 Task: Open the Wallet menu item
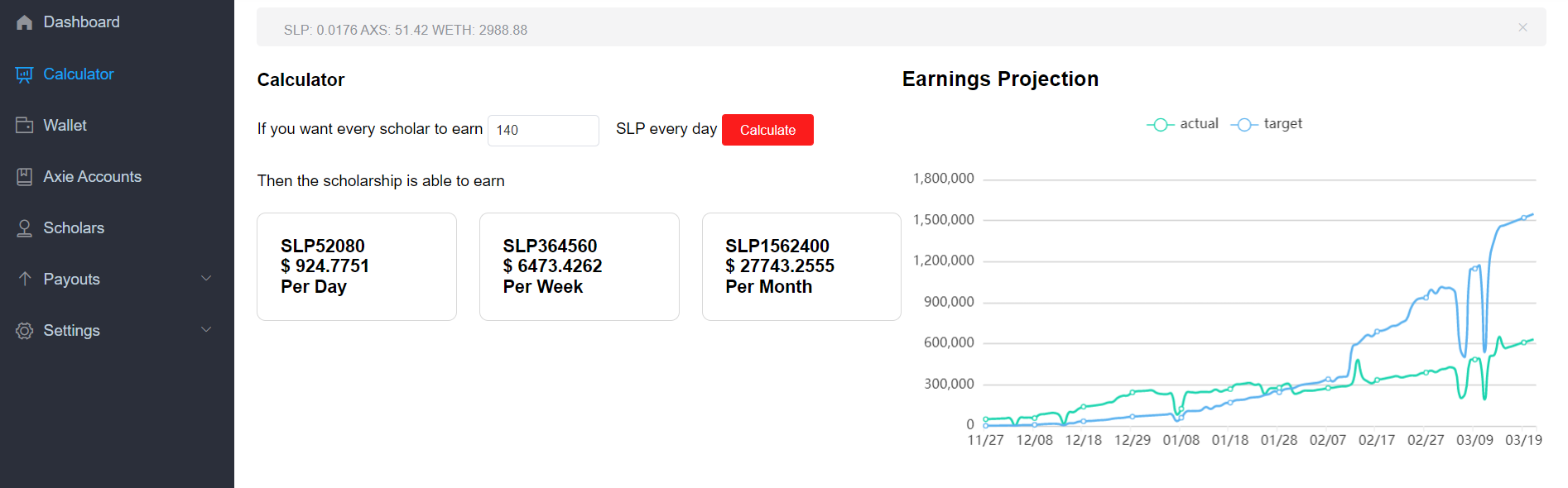(x=65, y=126)
